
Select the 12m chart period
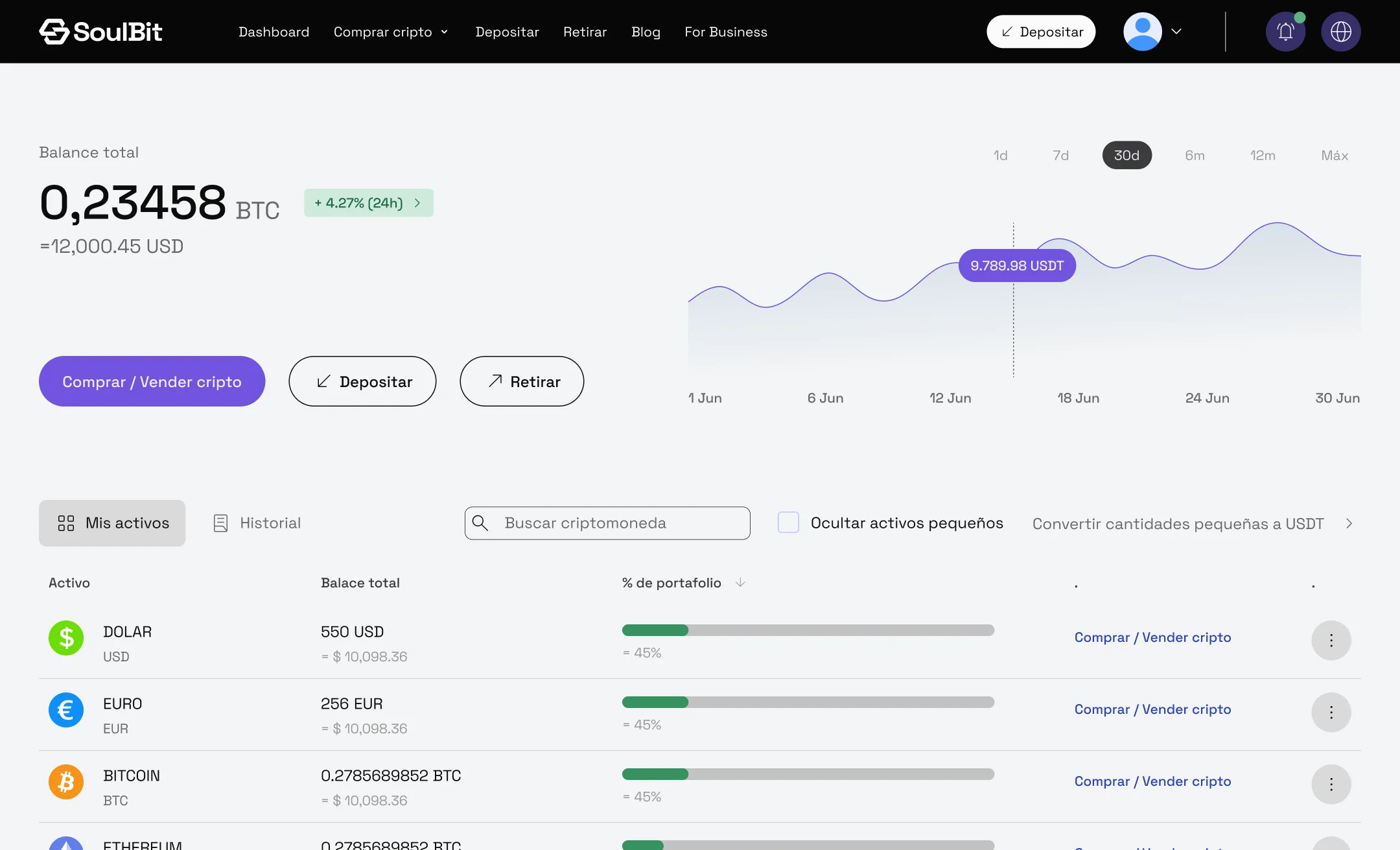click(1262, 155)
